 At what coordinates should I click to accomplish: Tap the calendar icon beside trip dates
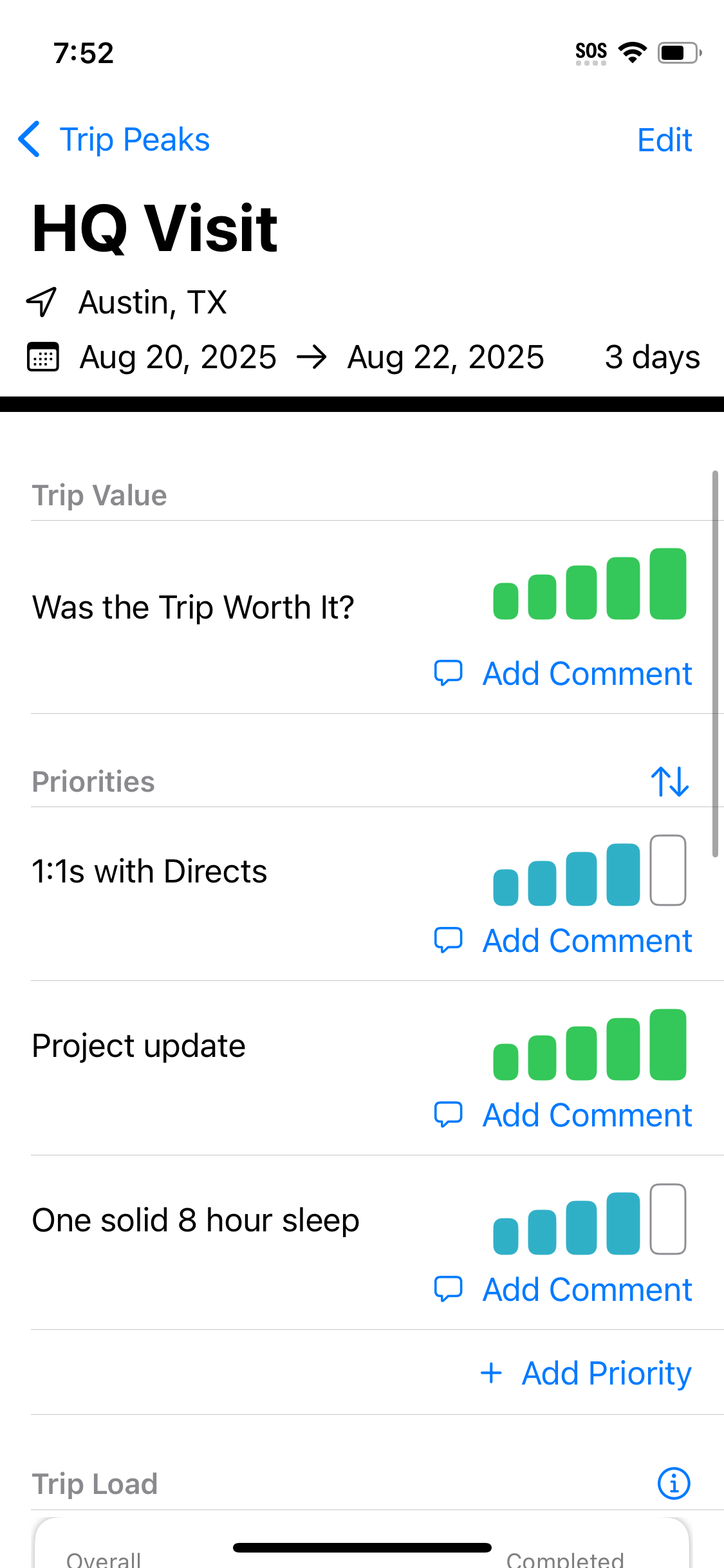click(x=43, y=357)
